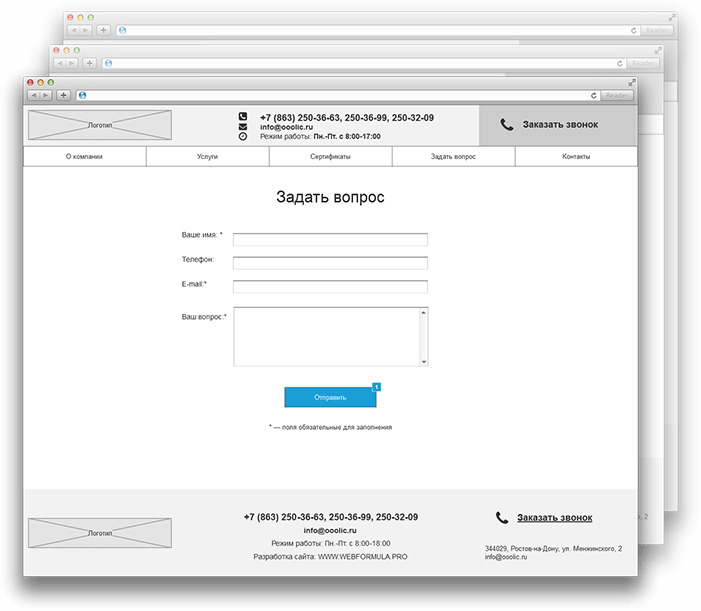Click the text area scrollbar down arrow

(423, 362)
